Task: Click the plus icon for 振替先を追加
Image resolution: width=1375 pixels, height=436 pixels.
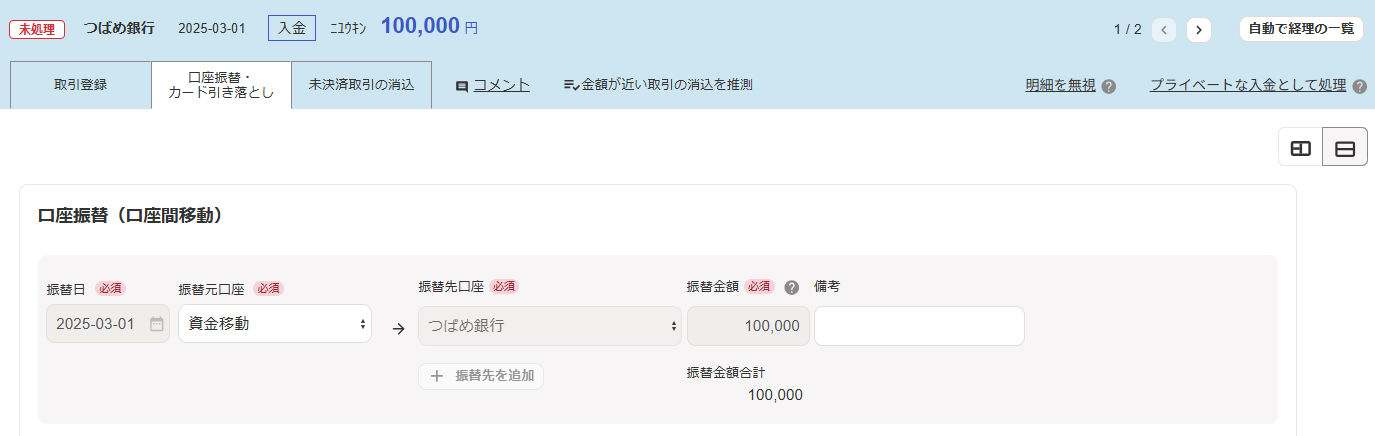Action: click(x=436, y=377)
